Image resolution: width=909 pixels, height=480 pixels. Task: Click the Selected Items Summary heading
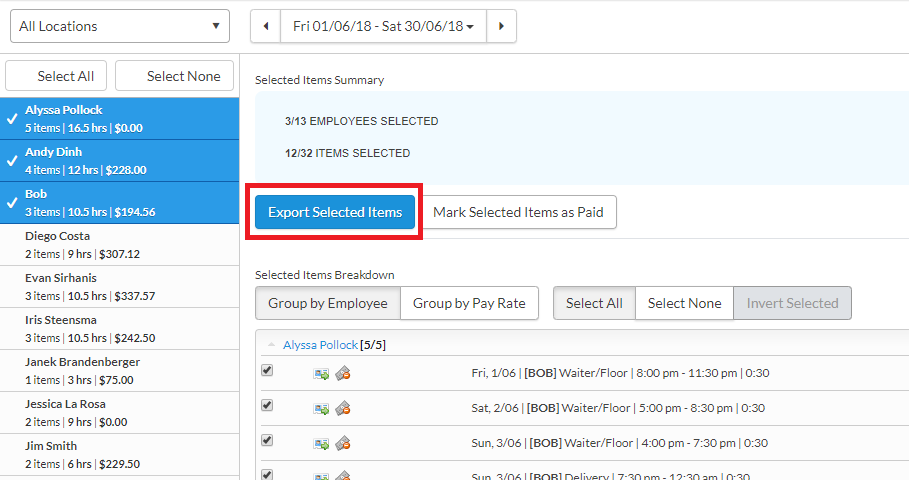(319, 80)
